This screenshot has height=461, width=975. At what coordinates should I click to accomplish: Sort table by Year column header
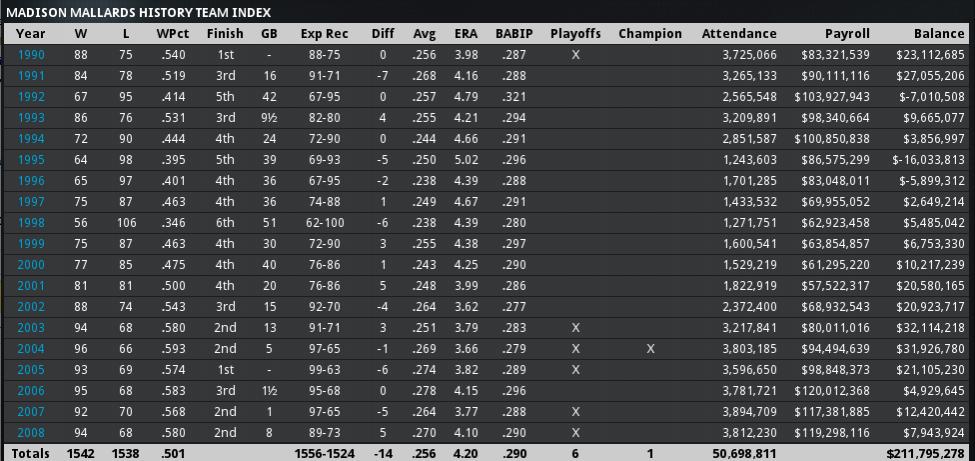pos(31,33)
